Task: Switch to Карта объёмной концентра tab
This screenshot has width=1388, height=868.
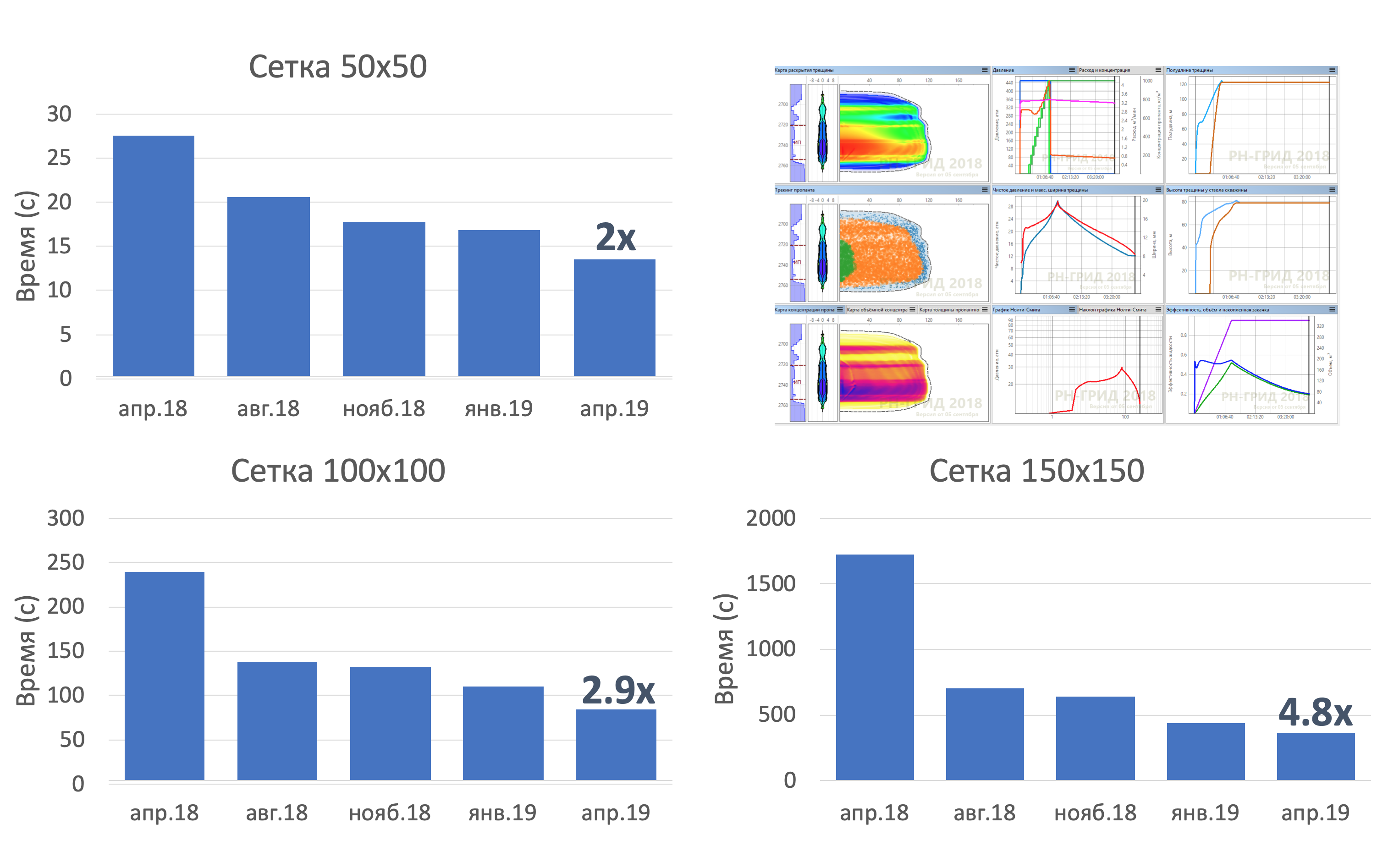Action: tap(877, 309)
